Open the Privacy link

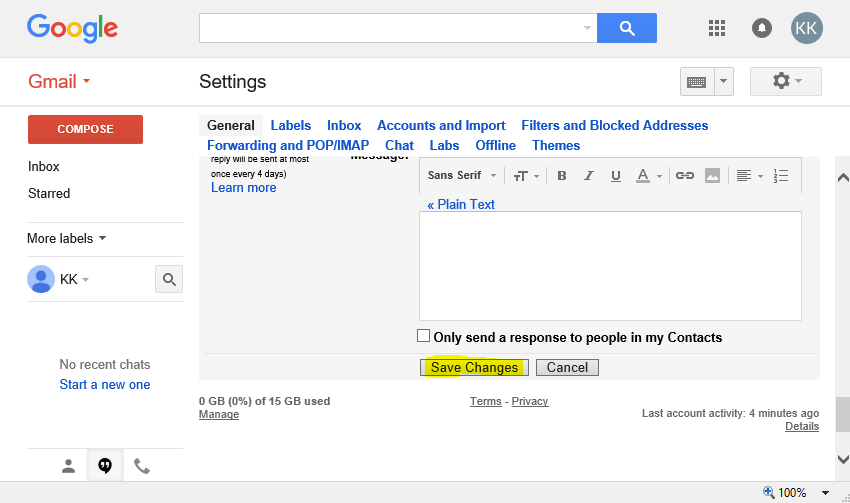tap(530, 401)
